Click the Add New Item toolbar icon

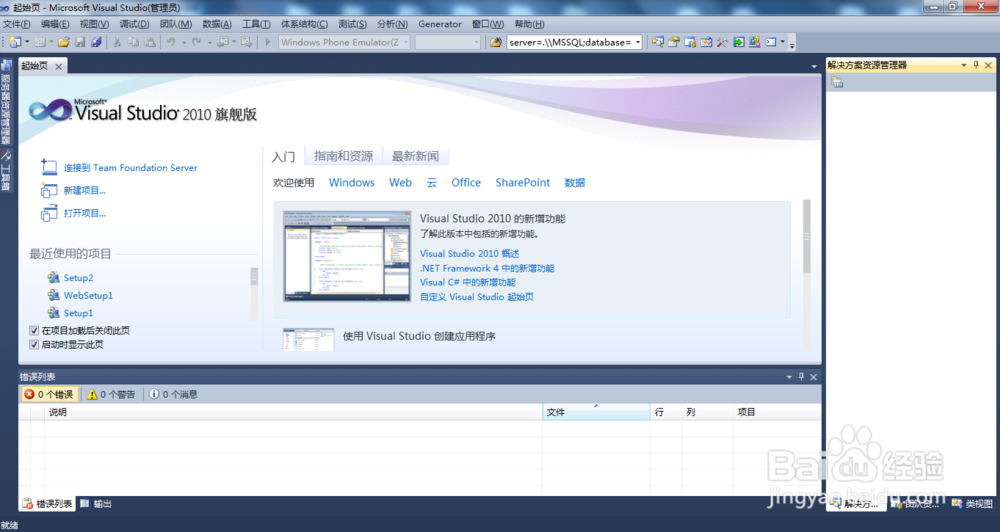pyautogui.click(x=40, y=42)
